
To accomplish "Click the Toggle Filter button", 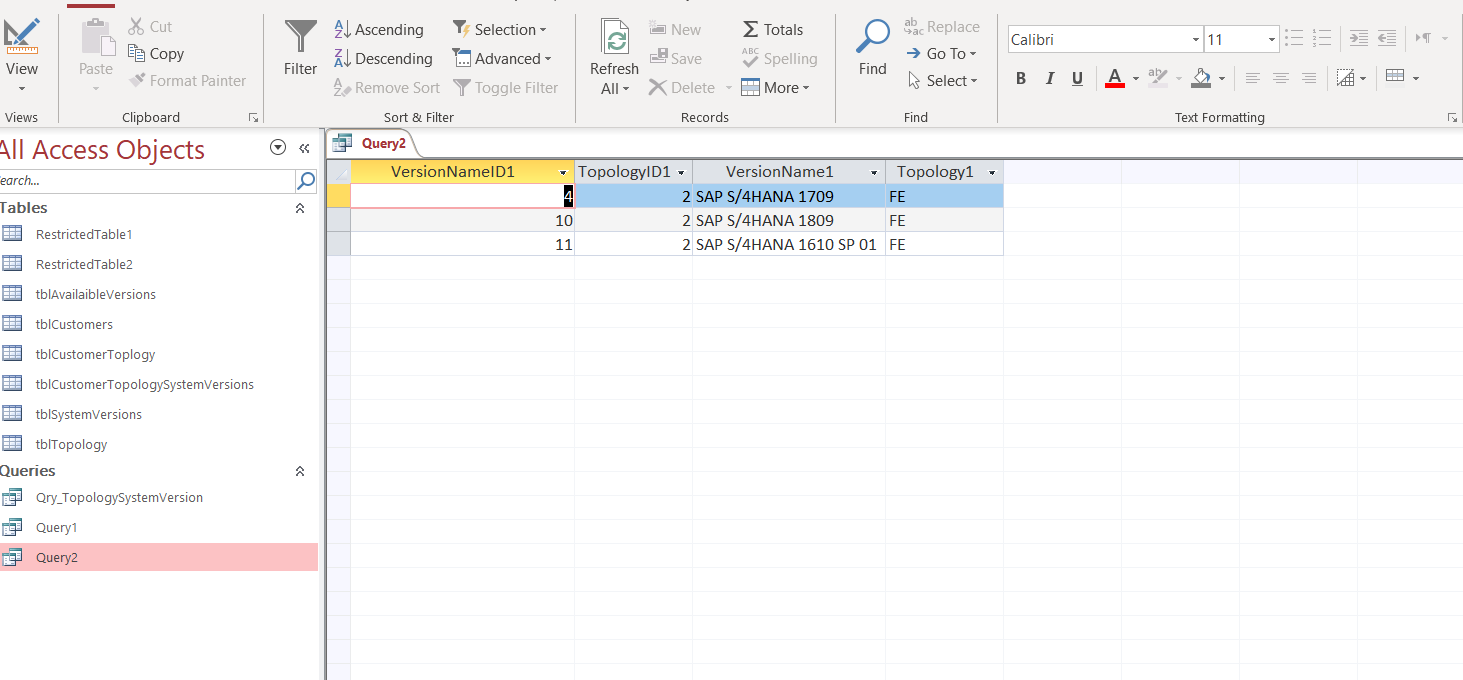I will coord(505,88).
